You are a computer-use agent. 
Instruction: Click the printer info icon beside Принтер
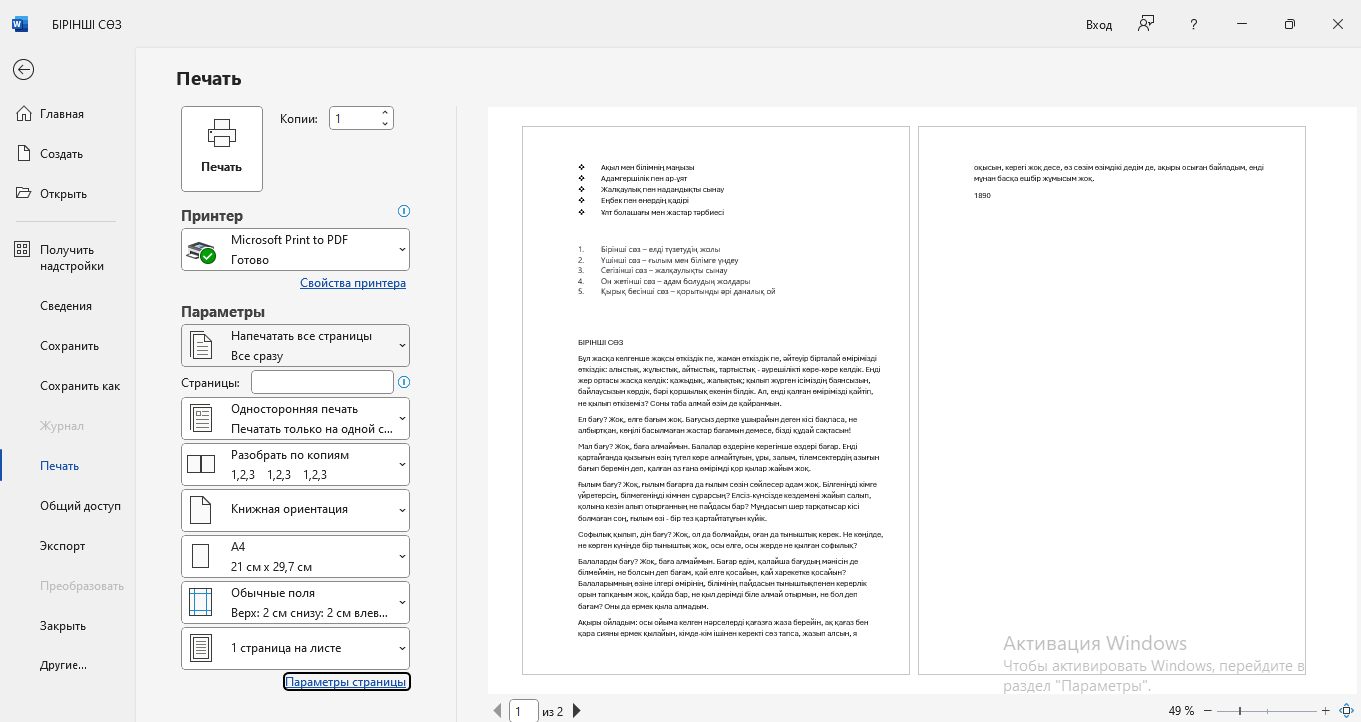404,211
